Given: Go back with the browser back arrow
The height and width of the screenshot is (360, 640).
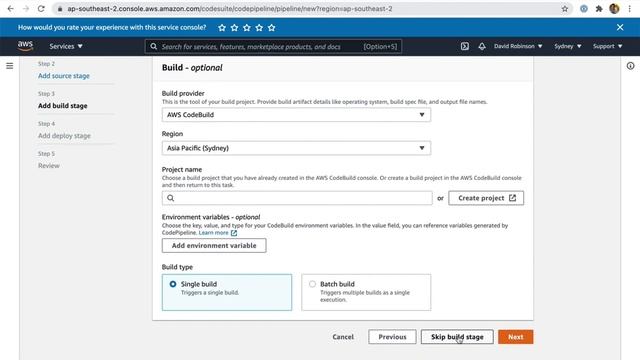Looking at the screenshot, I should coord(11,9).
